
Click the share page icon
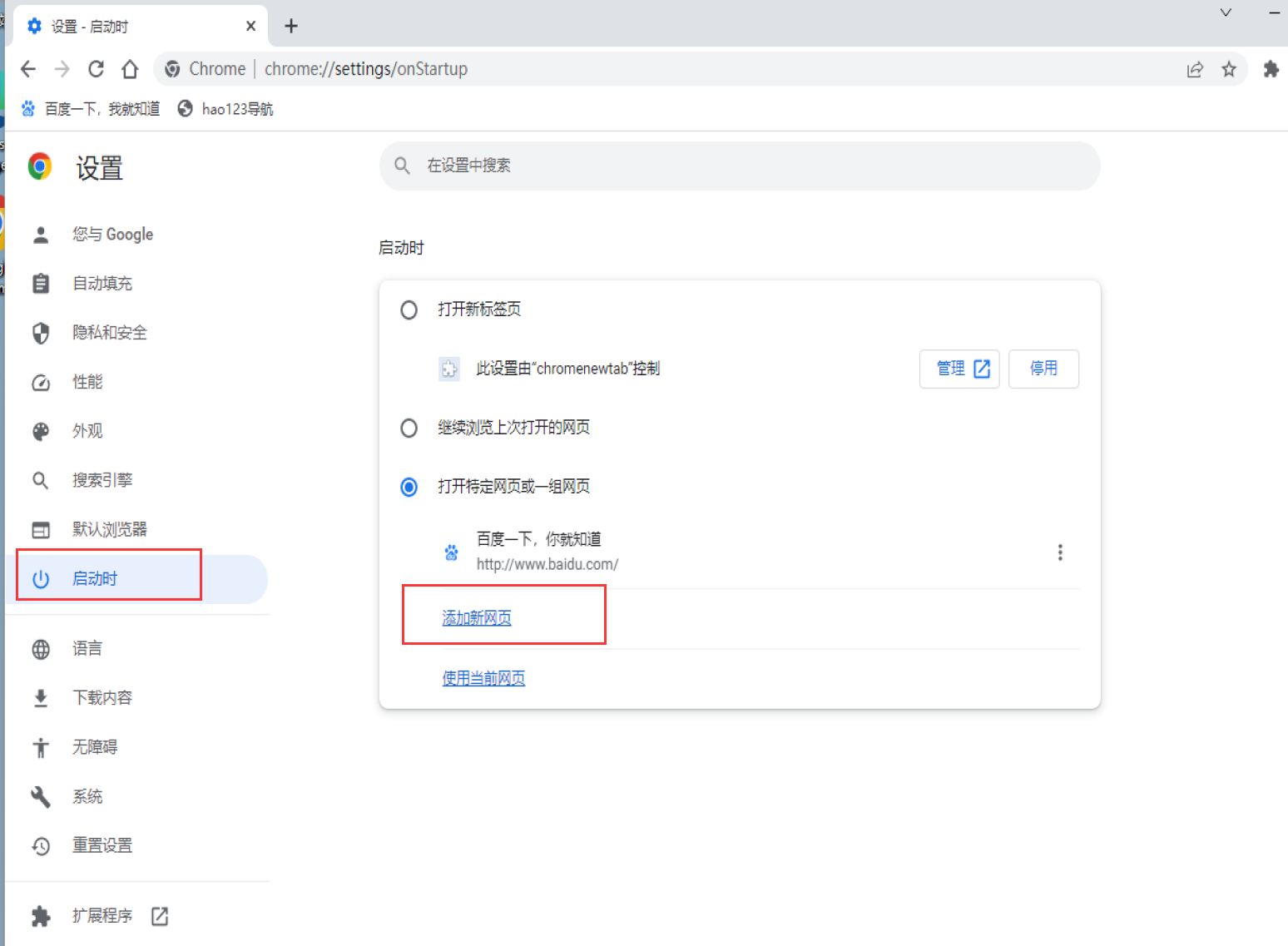pos(1195,69)
